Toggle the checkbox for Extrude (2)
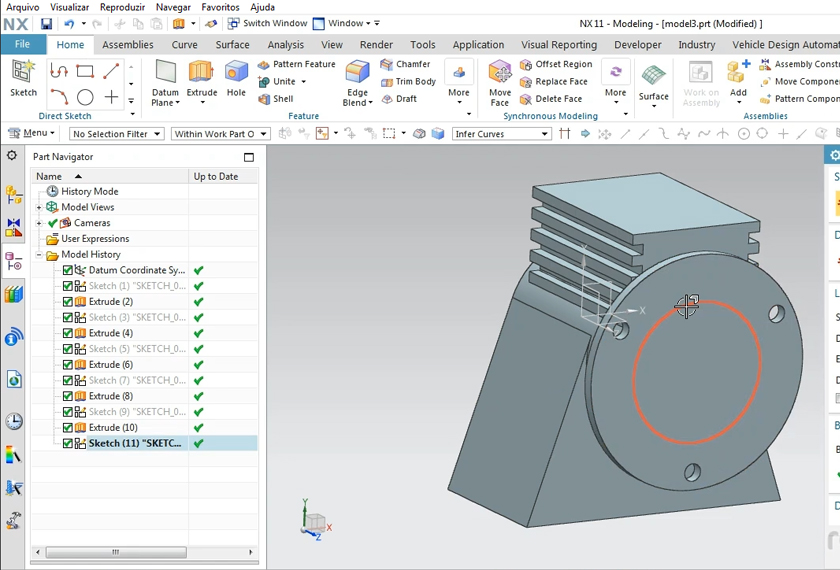 click(x=68, y=302)
